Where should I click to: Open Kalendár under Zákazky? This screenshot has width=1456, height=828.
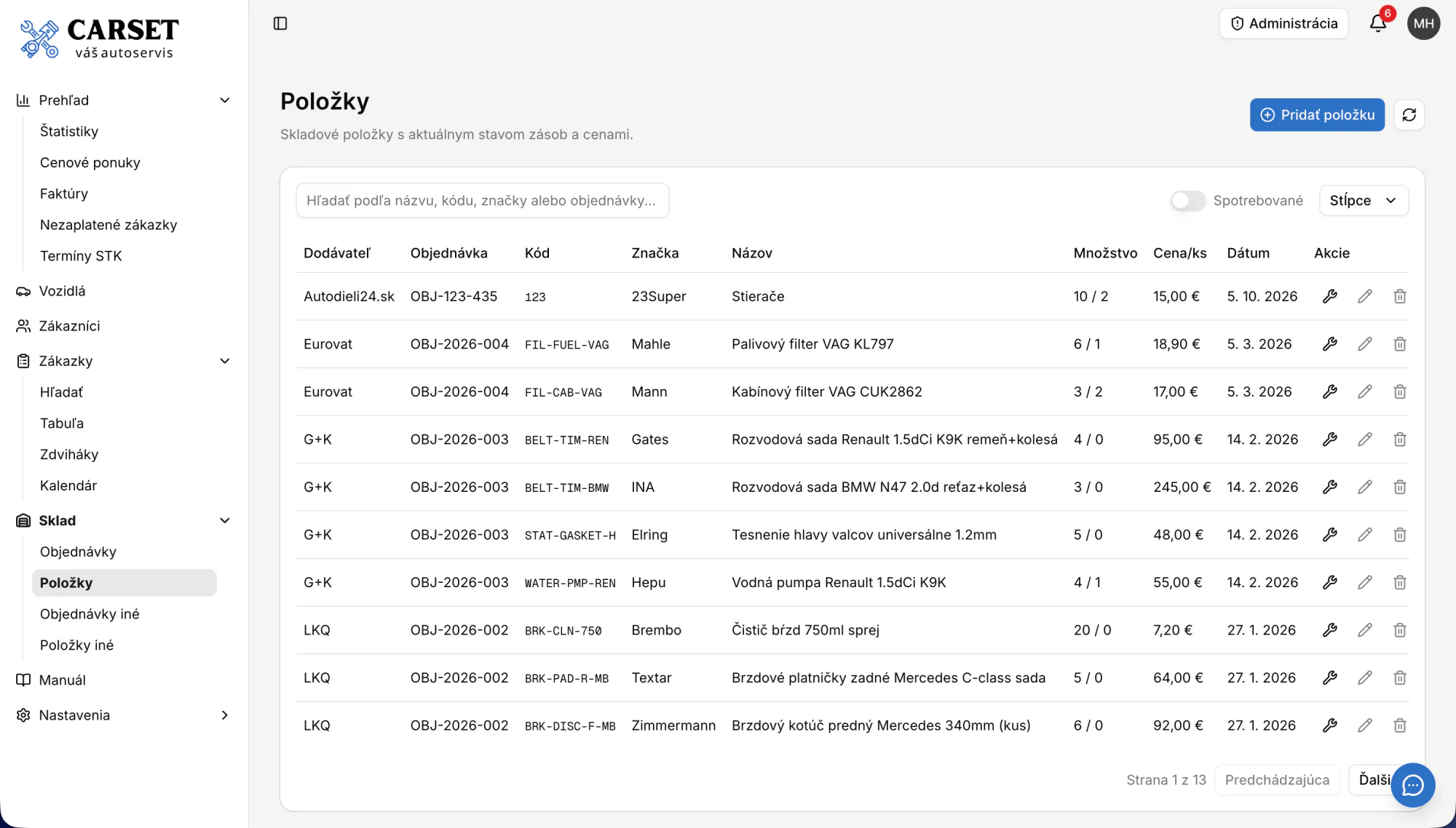click(x=68, y=485)
